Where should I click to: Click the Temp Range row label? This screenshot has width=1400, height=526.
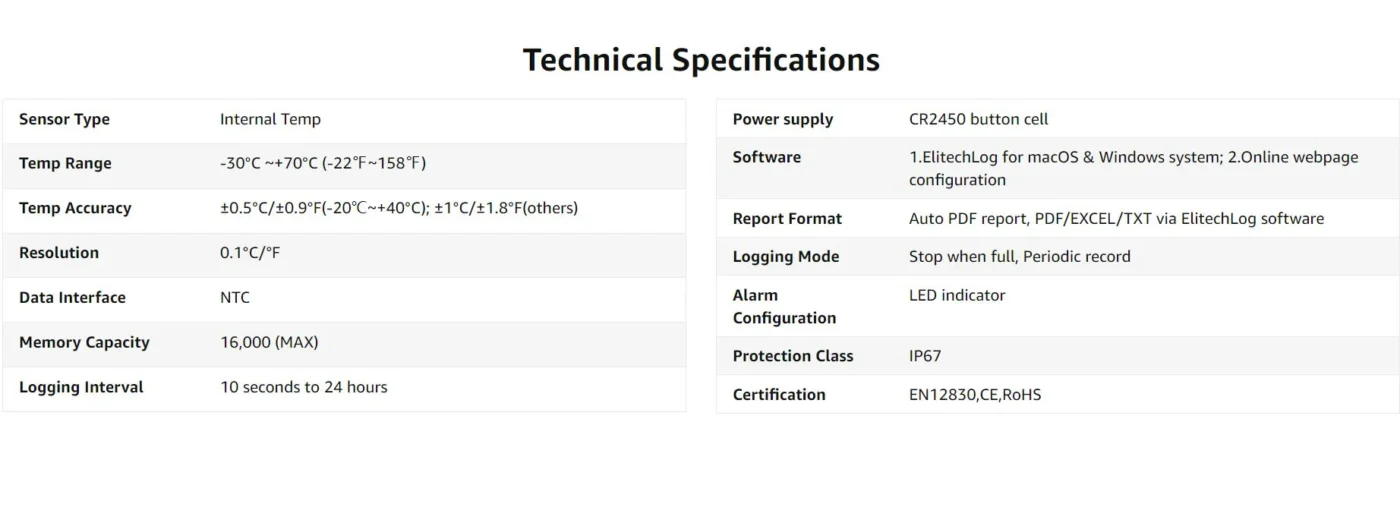pyautogui.click(x=65, y=163)
